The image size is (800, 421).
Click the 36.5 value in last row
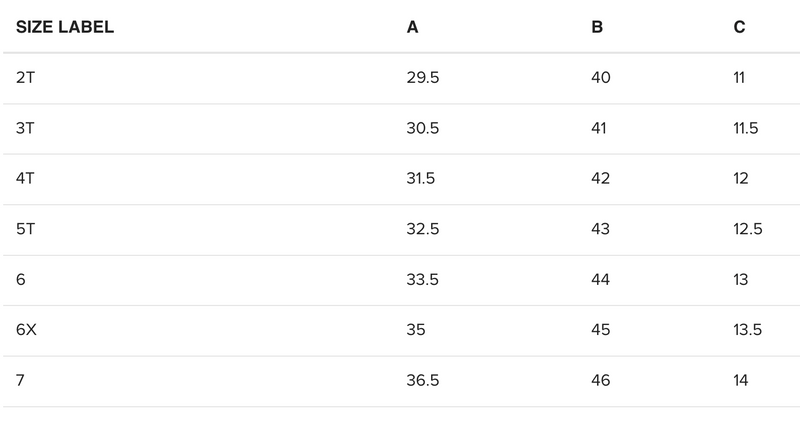pyautogui.click(x=423, y=381)
